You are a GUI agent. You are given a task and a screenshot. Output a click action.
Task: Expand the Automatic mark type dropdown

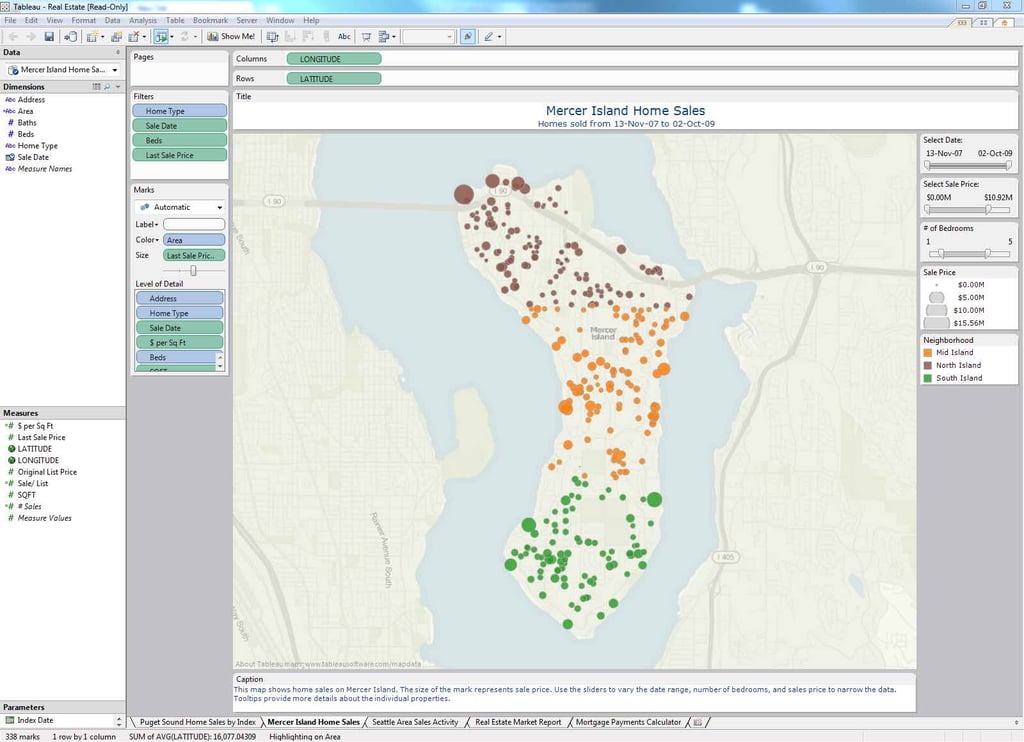(219, 207)
